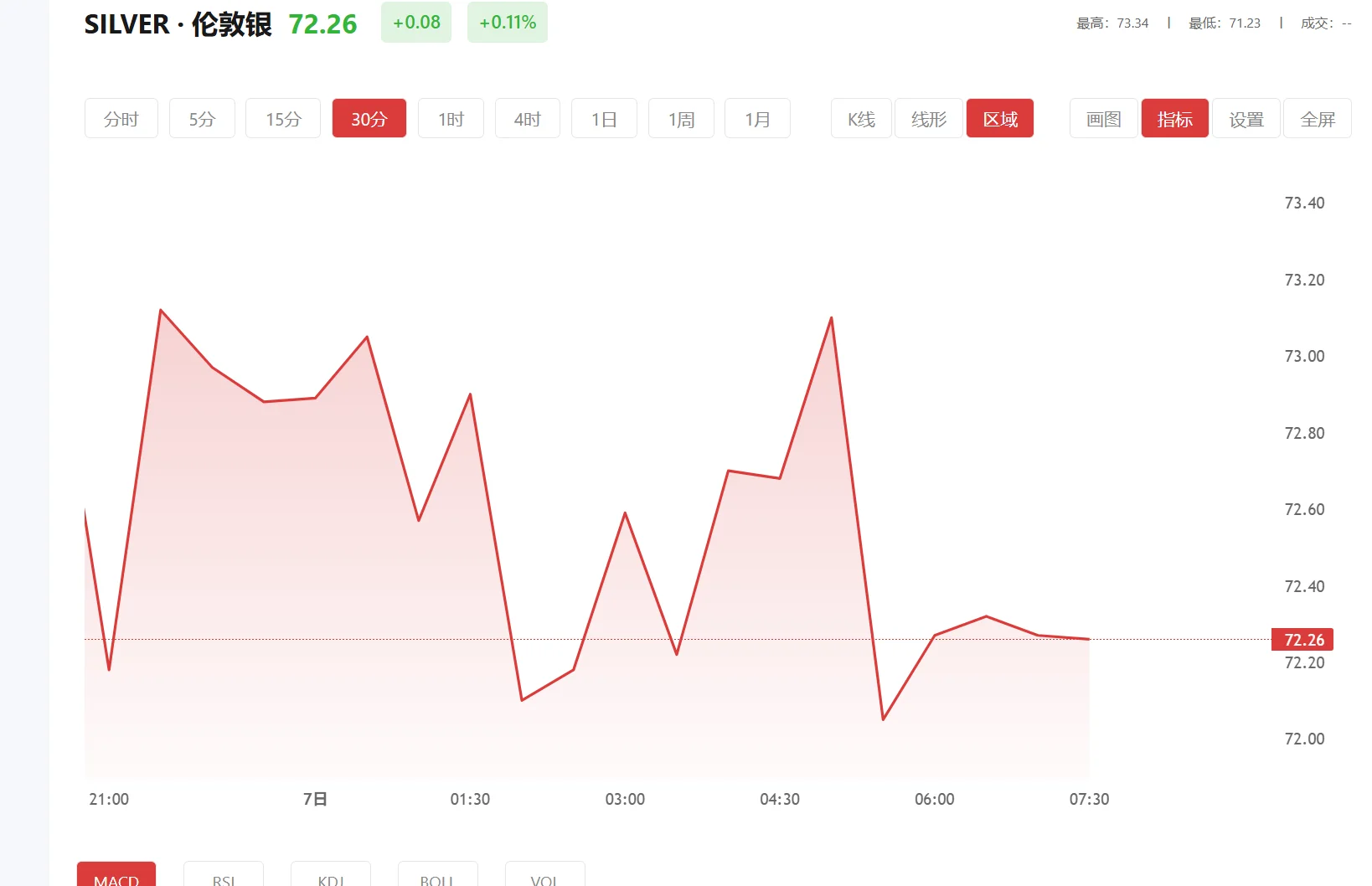The height and width of the screenshot is (886, 1372).
Task: Enter fullscreen with the 全屏 button
Action: pos(1318,118)
